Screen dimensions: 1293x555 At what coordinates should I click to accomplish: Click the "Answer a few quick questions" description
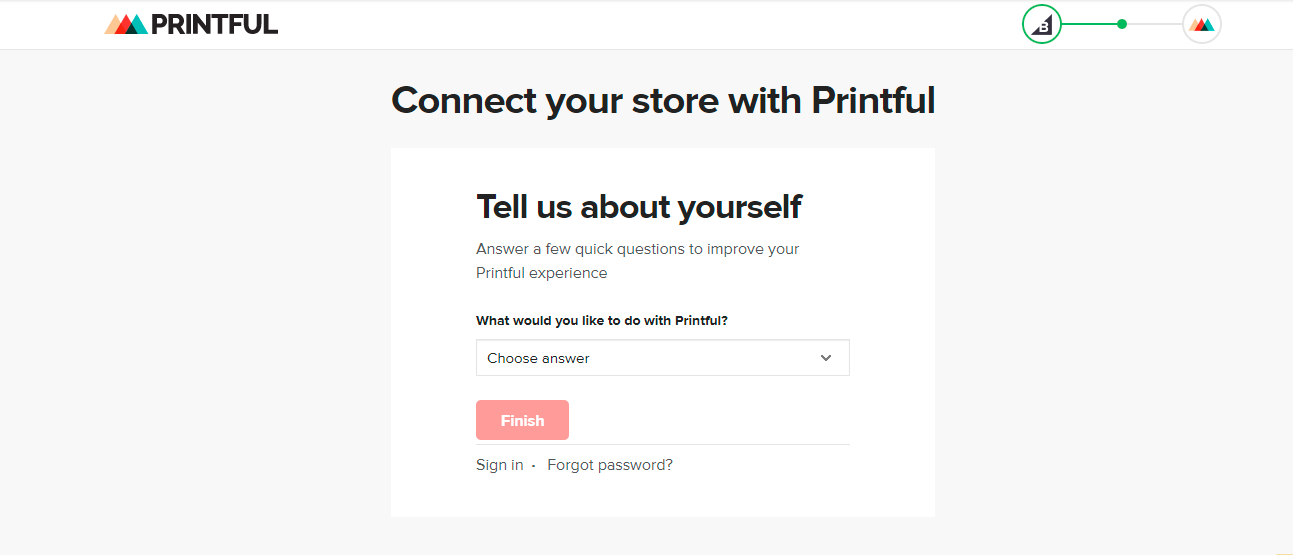(x=637, y=249)
